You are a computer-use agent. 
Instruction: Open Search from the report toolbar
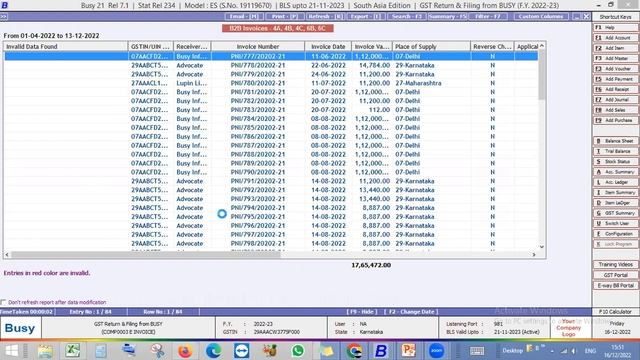[406, 16]
